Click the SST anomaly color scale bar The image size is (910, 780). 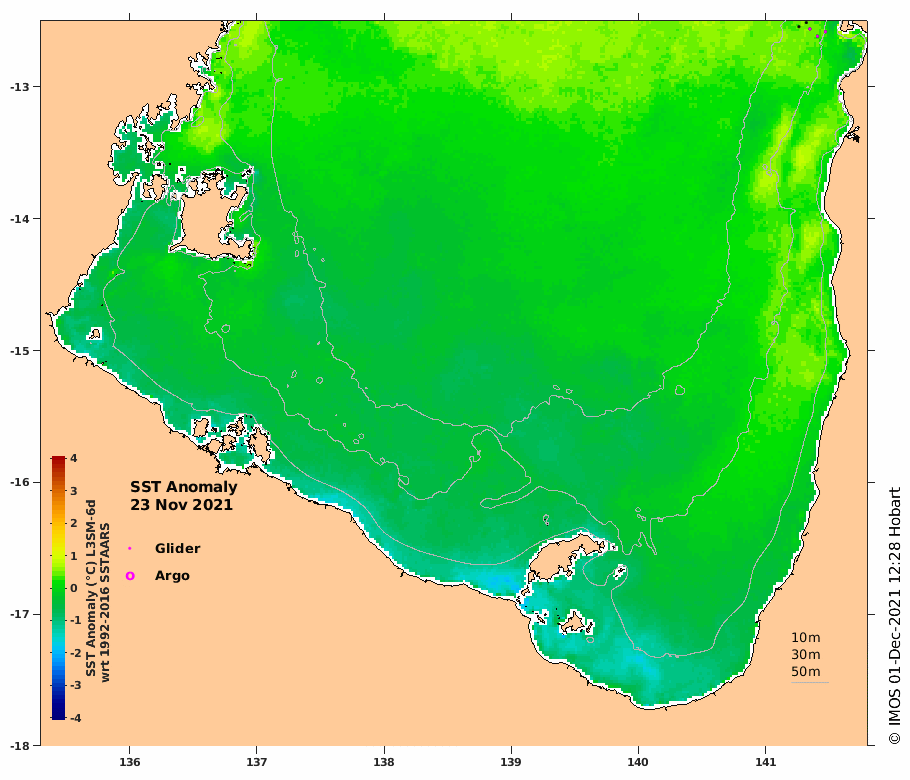[58, 588]
